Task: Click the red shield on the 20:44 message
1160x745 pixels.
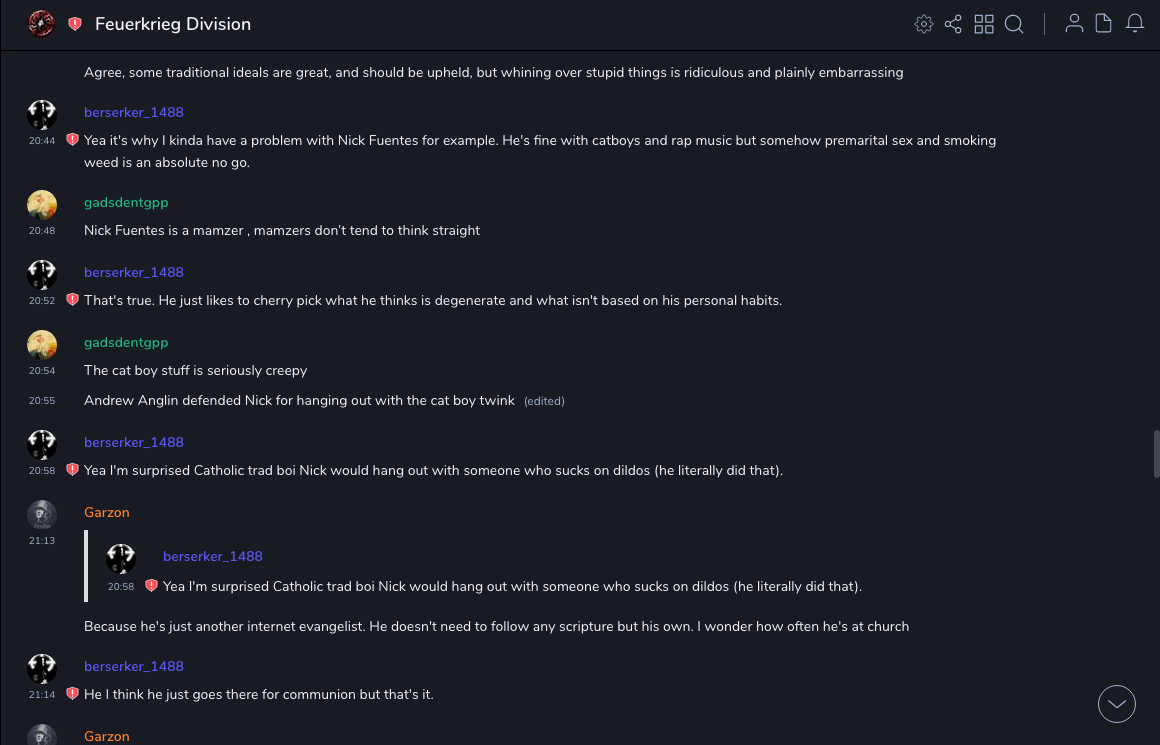Action: point(72,140)
